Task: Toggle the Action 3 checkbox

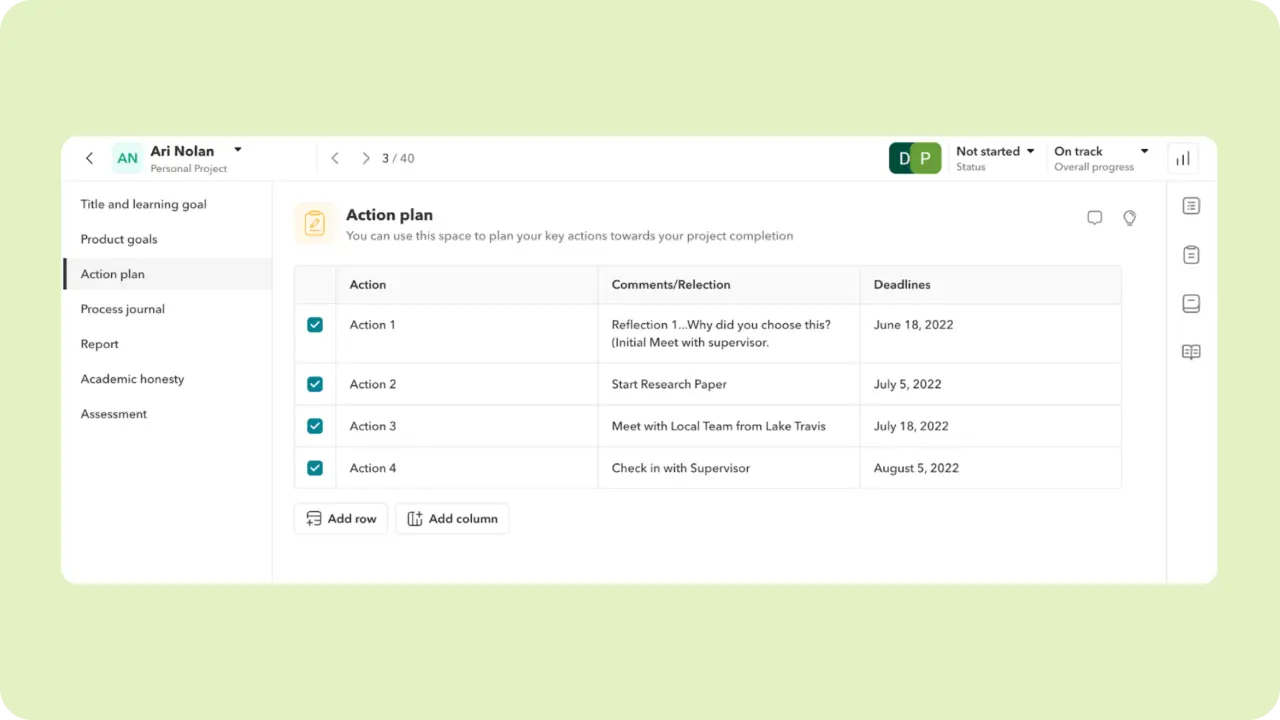Action: coord(315,426)
